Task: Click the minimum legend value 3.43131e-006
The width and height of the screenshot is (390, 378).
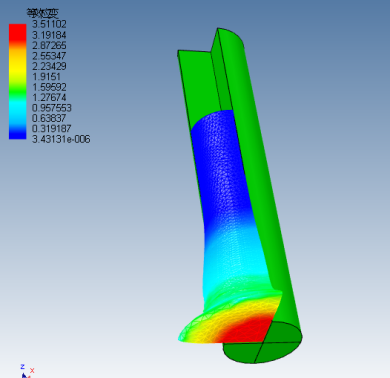Action: 61,139
